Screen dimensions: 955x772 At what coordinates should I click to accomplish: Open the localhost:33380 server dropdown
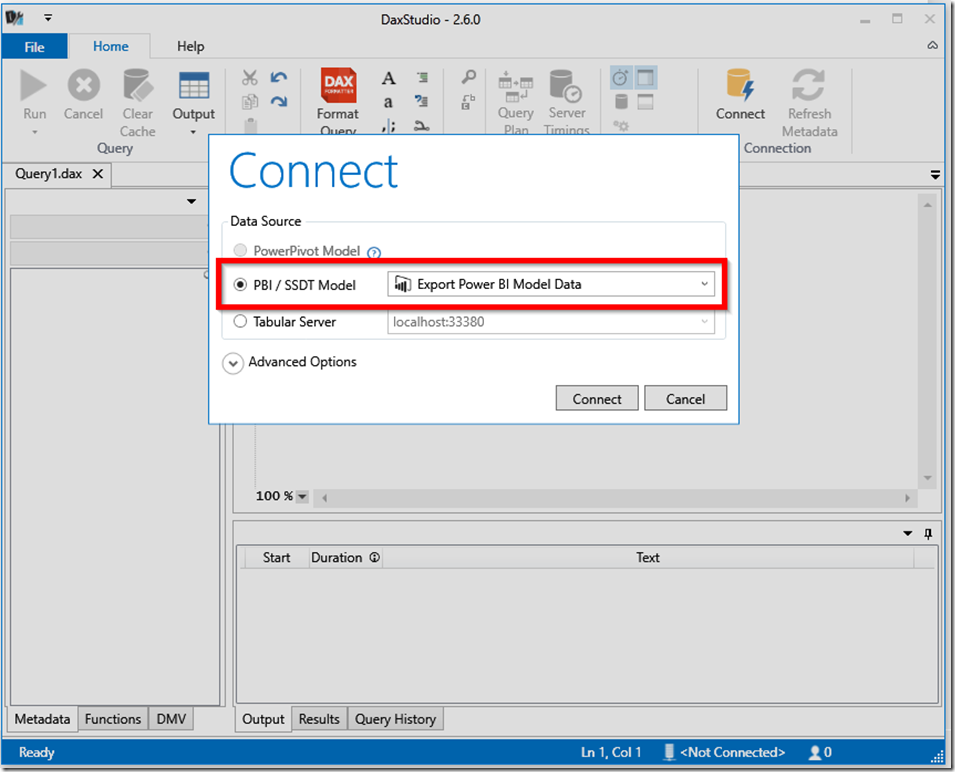(x=705, y=321)
